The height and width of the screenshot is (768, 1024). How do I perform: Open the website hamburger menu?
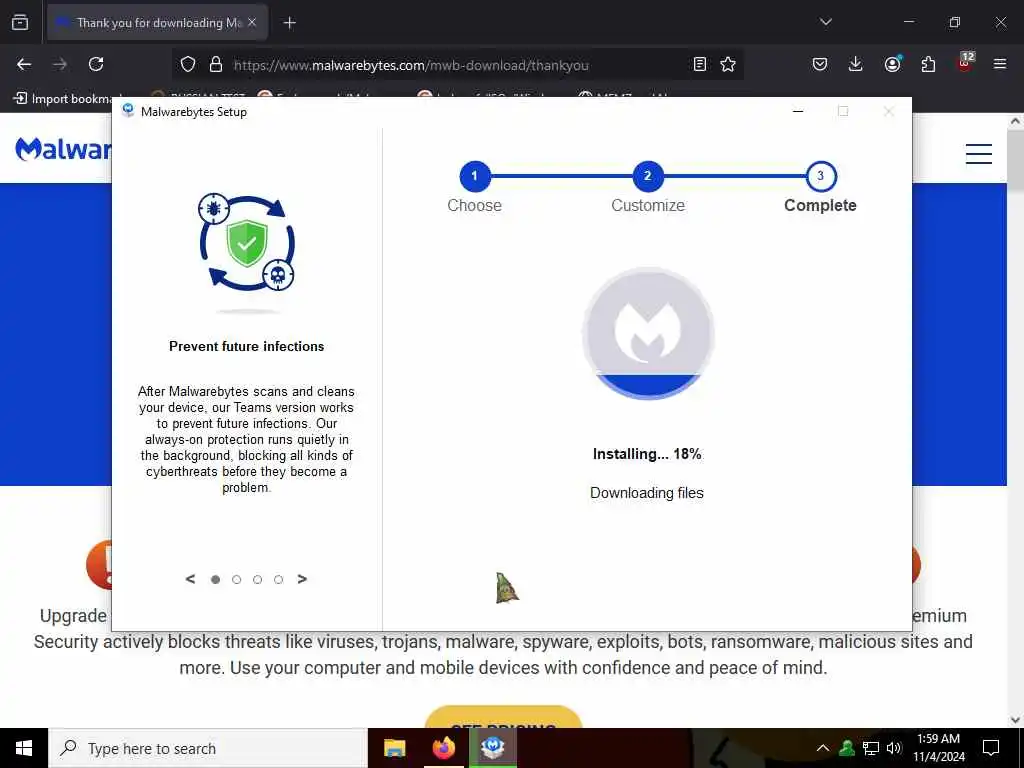[978, 154]
